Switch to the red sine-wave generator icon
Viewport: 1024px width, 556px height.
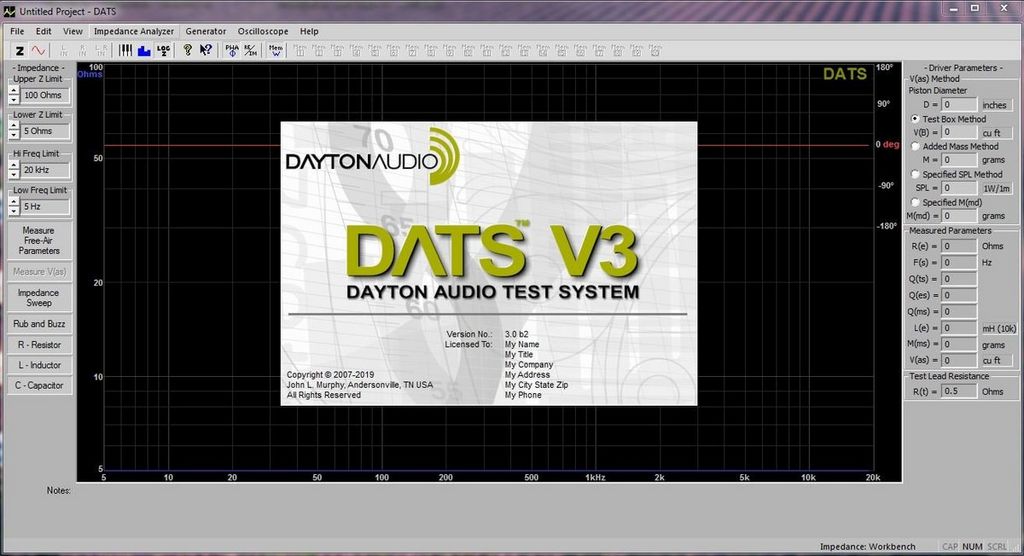pyautogui.click(x=39, y=50)
